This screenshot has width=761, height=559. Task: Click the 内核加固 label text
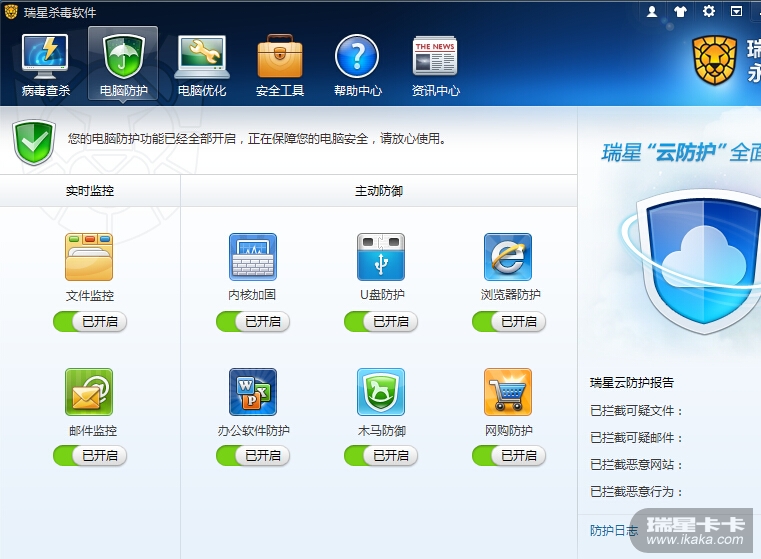pos(252,295)
